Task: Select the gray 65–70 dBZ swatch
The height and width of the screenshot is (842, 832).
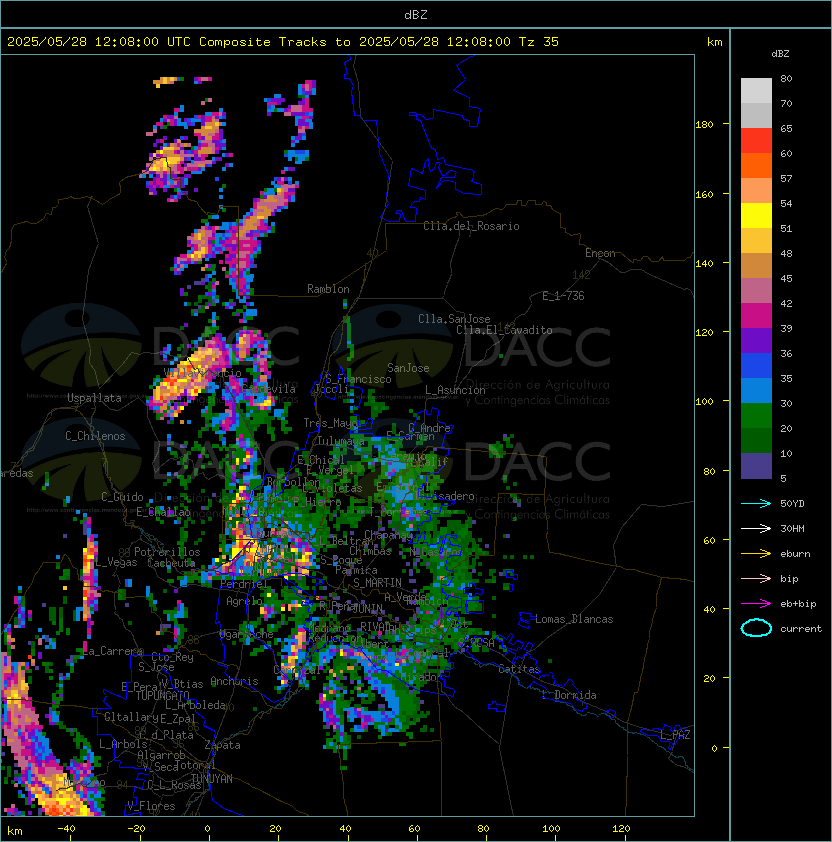Action: pos(756,115)
